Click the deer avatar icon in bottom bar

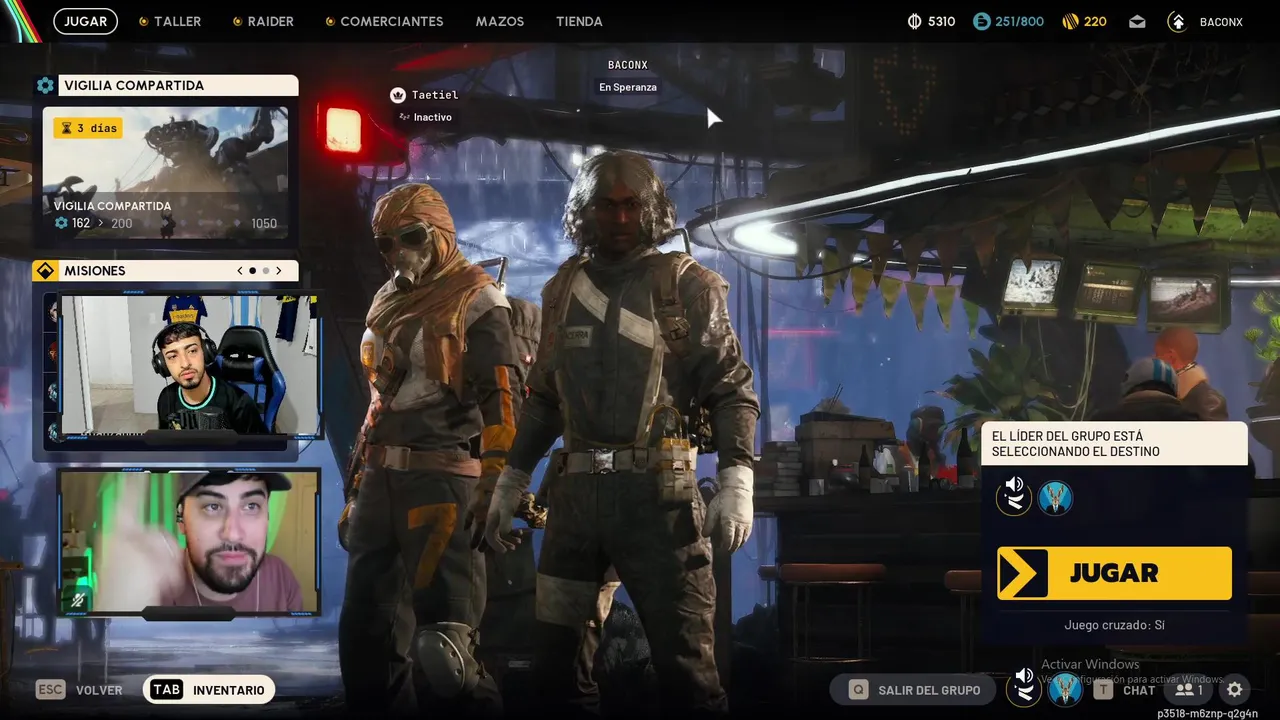(1065, 689)
